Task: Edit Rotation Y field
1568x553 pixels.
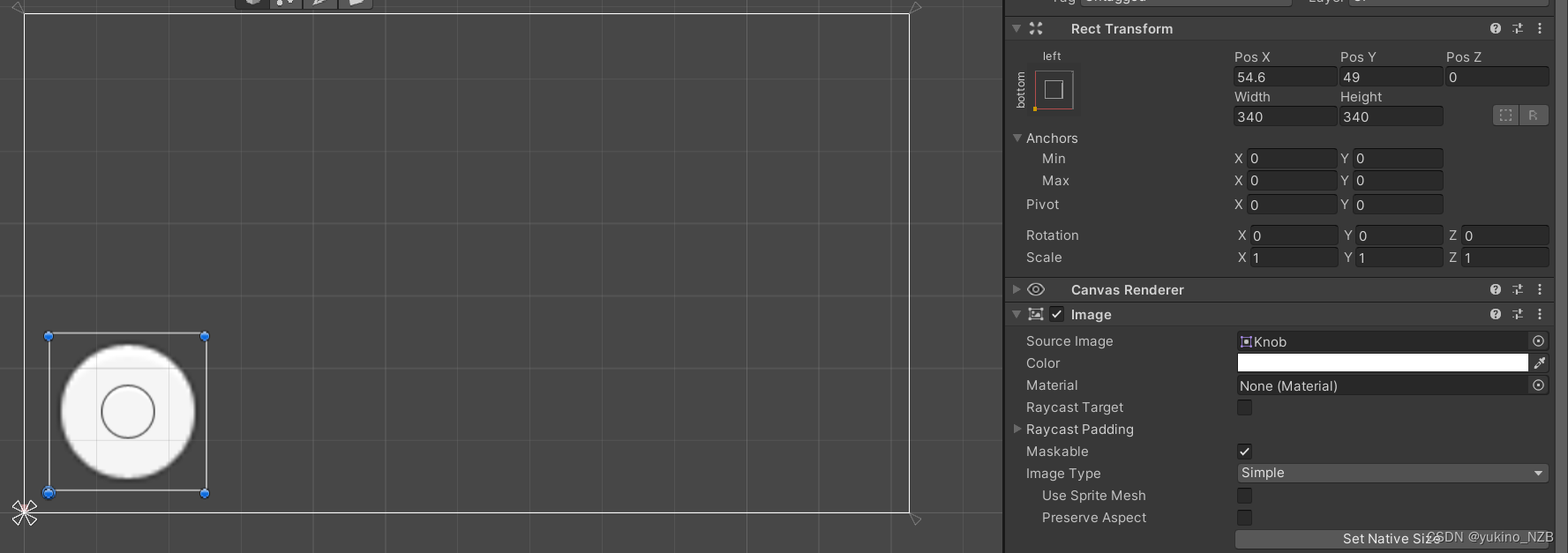Action: [1399, 235]
